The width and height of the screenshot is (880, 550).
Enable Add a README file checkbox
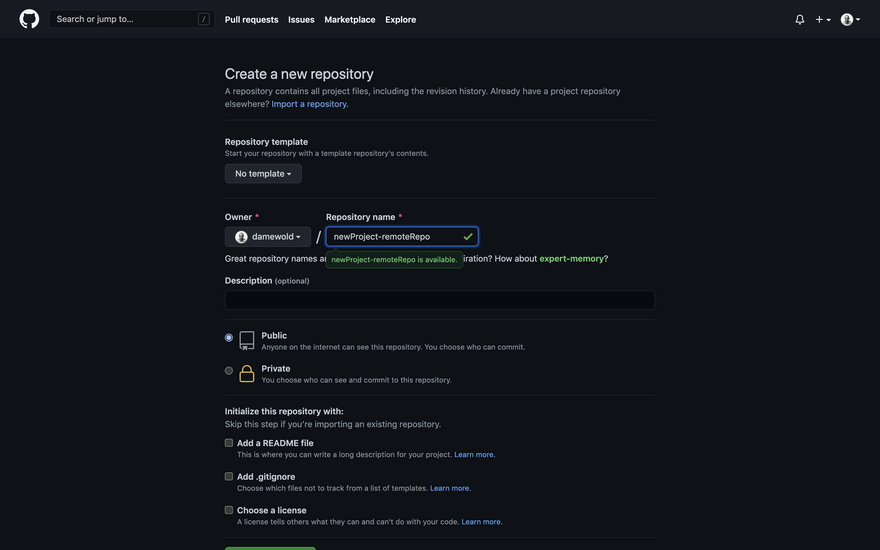(x=229, y=443)
